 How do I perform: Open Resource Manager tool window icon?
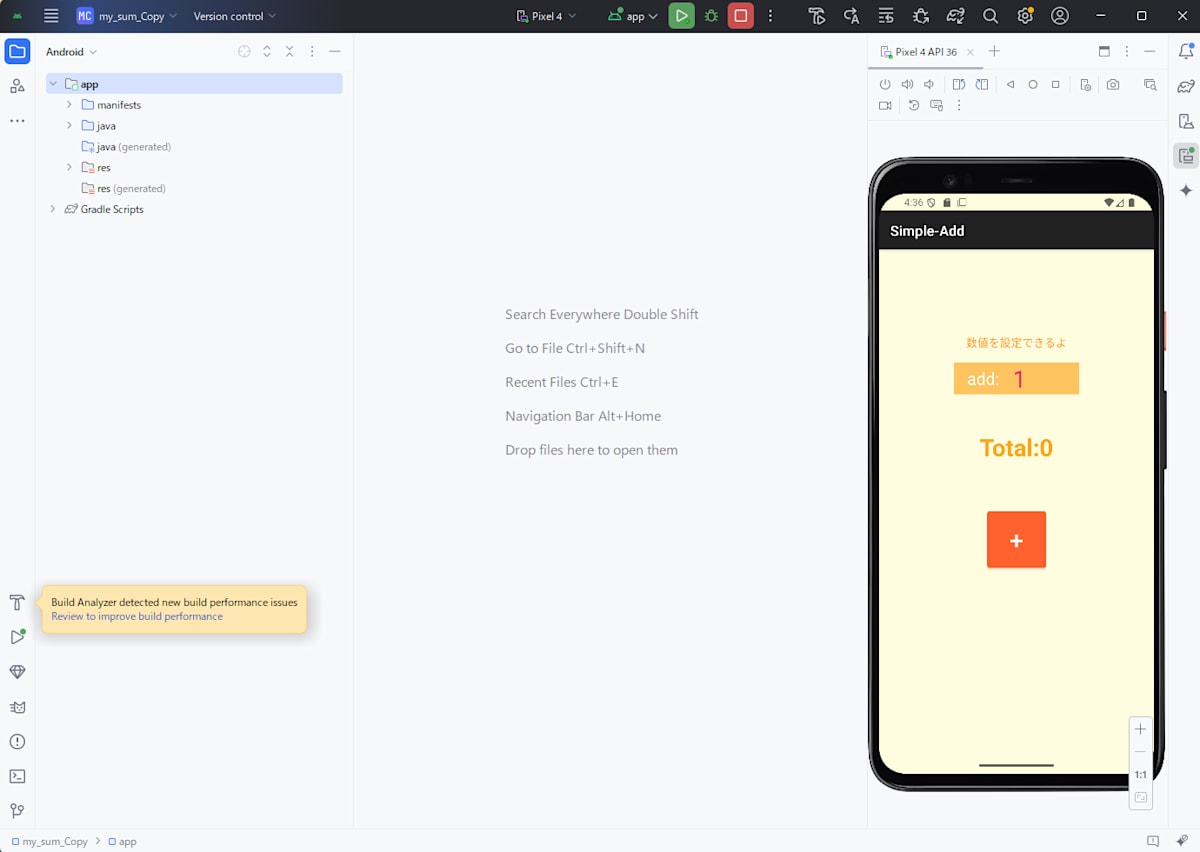coord(17,86)
